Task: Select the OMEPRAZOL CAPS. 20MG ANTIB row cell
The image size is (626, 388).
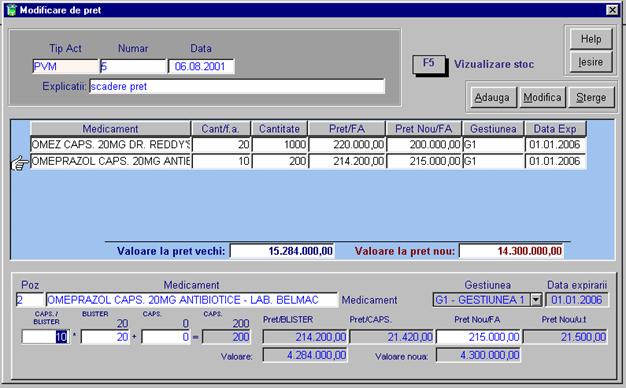Action: [111, 161]
